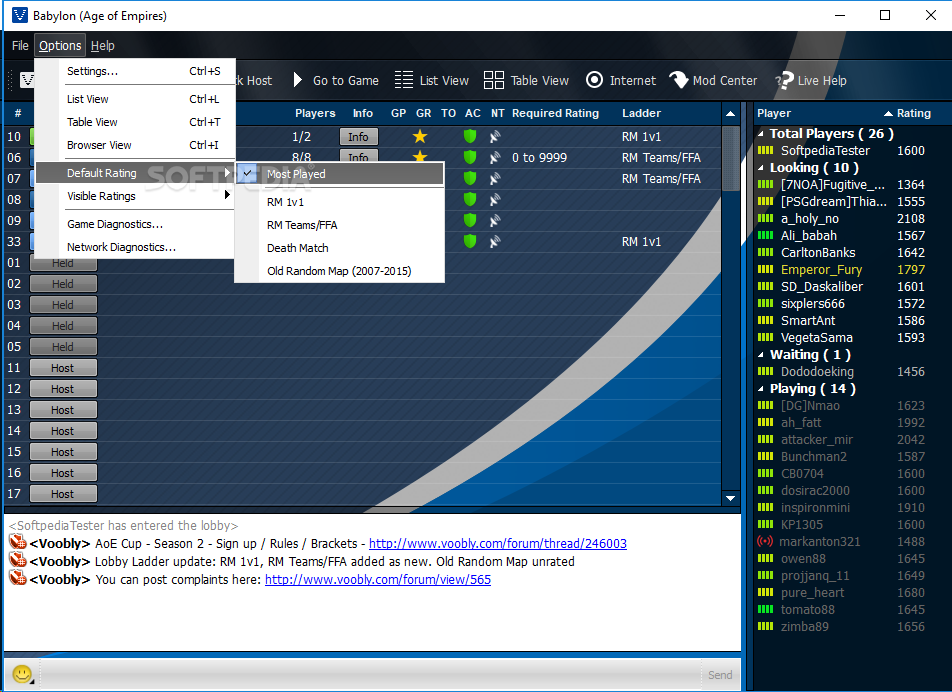Collapse the Total Players group

(x=761, y=134)
